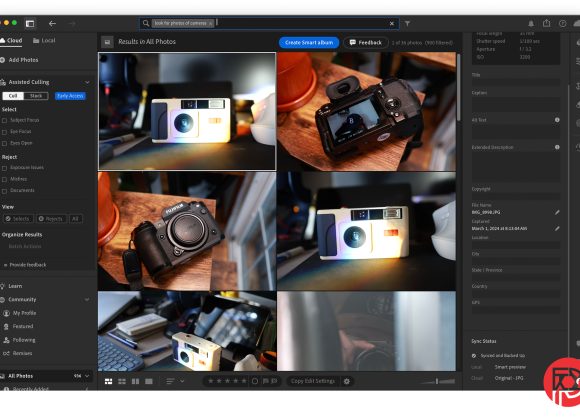Select the first beige camera thumbnail
580x420 pixels.
(187, 111)
